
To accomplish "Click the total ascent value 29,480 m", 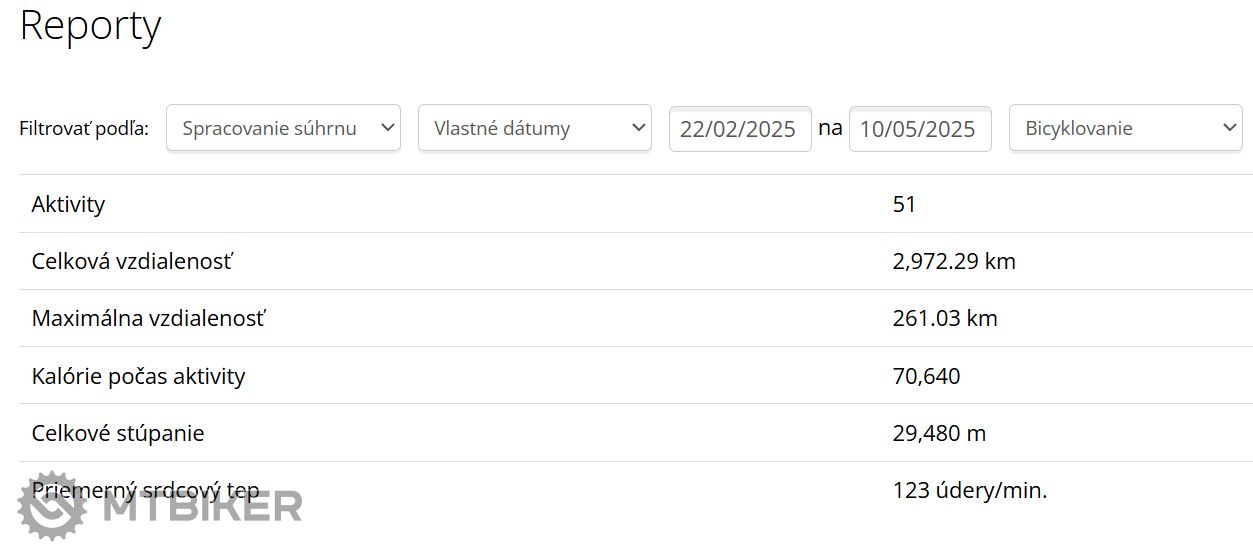I will click(x=938, y=433).
